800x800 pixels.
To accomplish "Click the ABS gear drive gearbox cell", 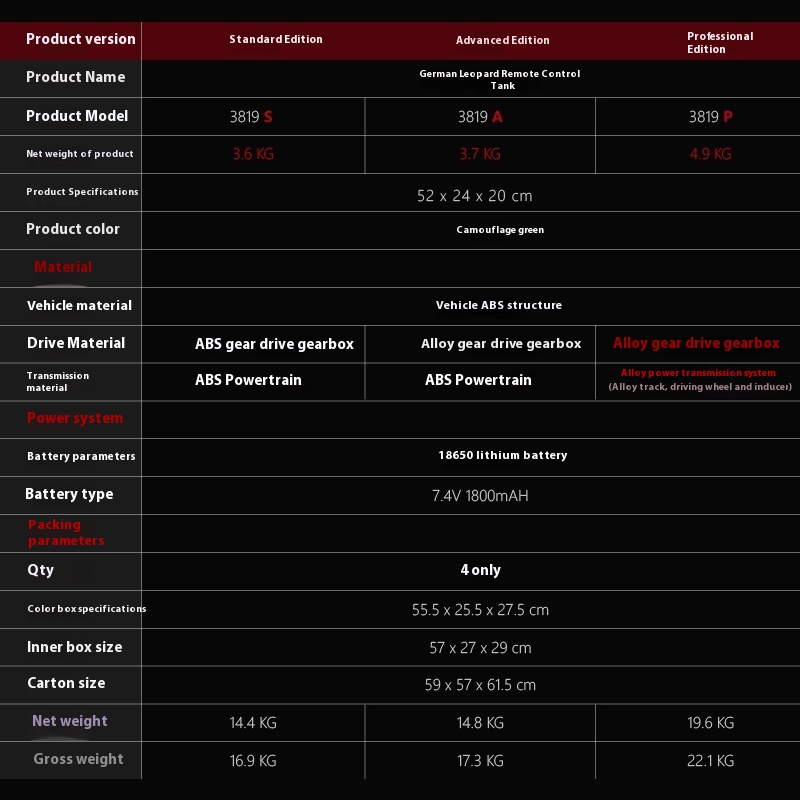I will click(274, 344).
